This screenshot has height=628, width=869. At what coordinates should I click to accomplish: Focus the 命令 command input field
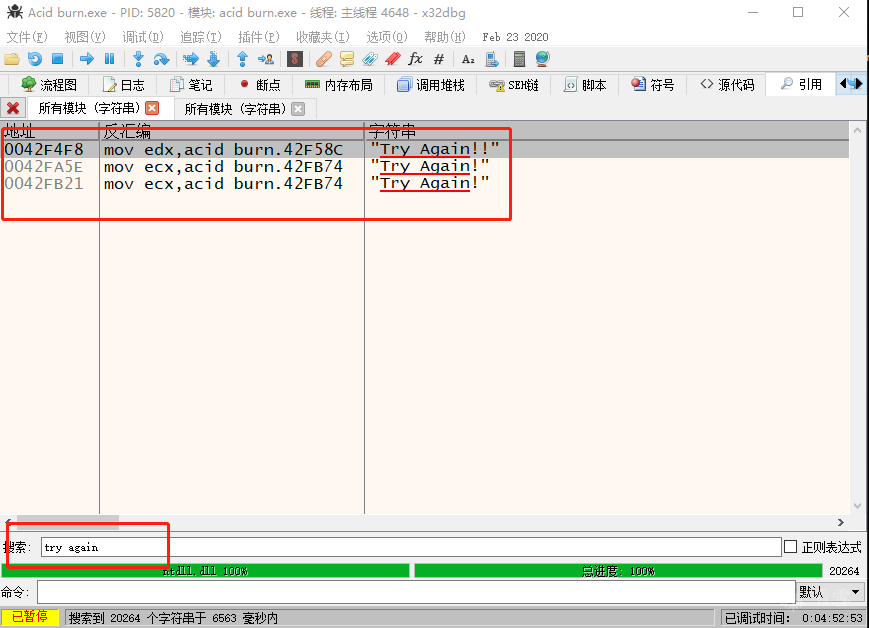click(416, 592)
